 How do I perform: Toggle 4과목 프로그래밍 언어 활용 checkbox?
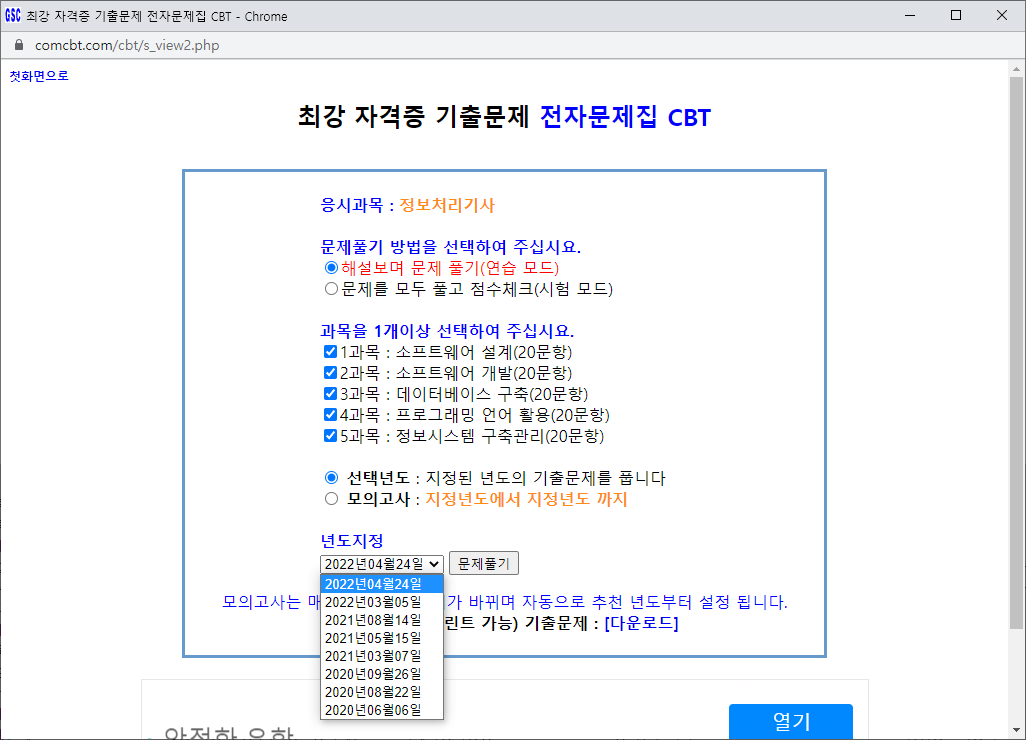pyautogui.click(x=330, y=415)
